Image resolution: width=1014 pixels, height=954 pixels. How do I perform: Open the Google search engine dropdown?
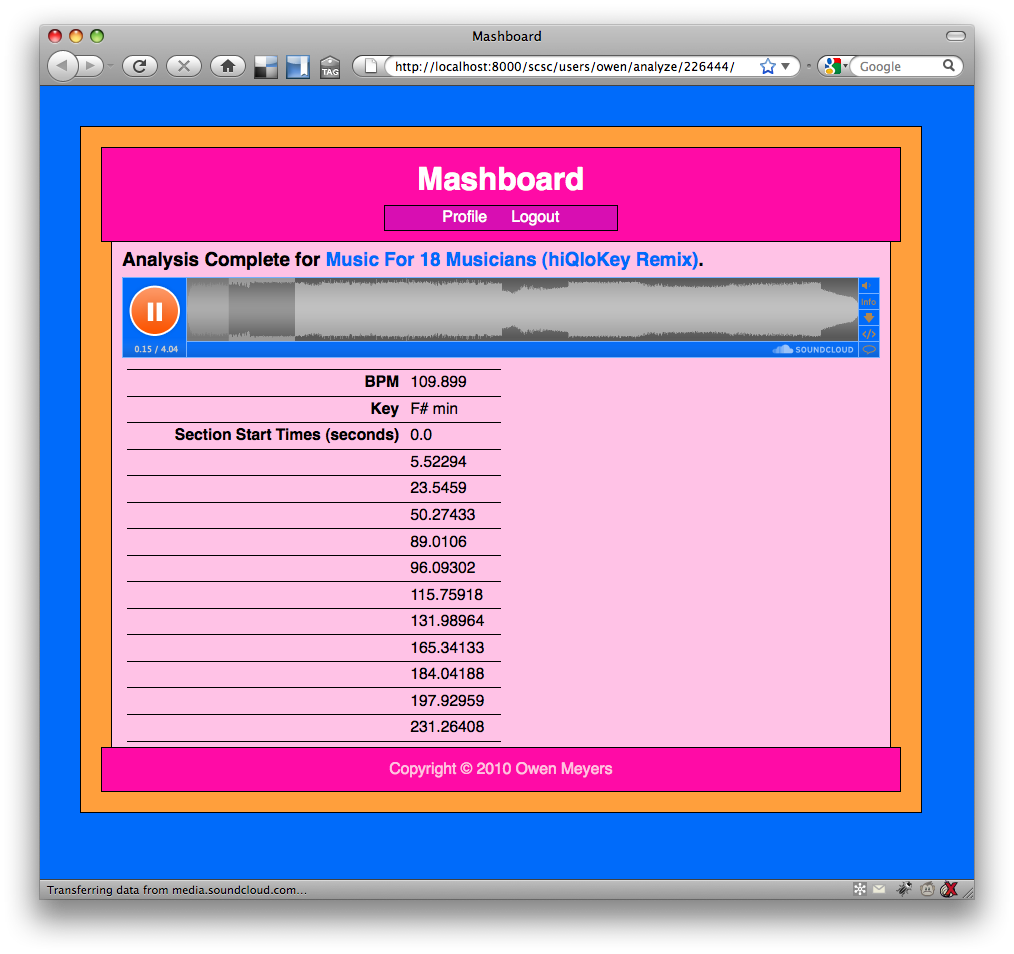click(835, 67)
